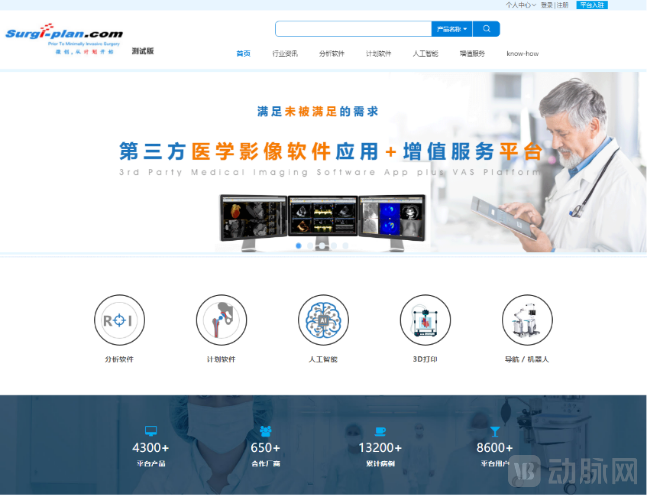This screenshot has height=497, width=647.
Task: Focus the search input field
Action: [353, 29]
